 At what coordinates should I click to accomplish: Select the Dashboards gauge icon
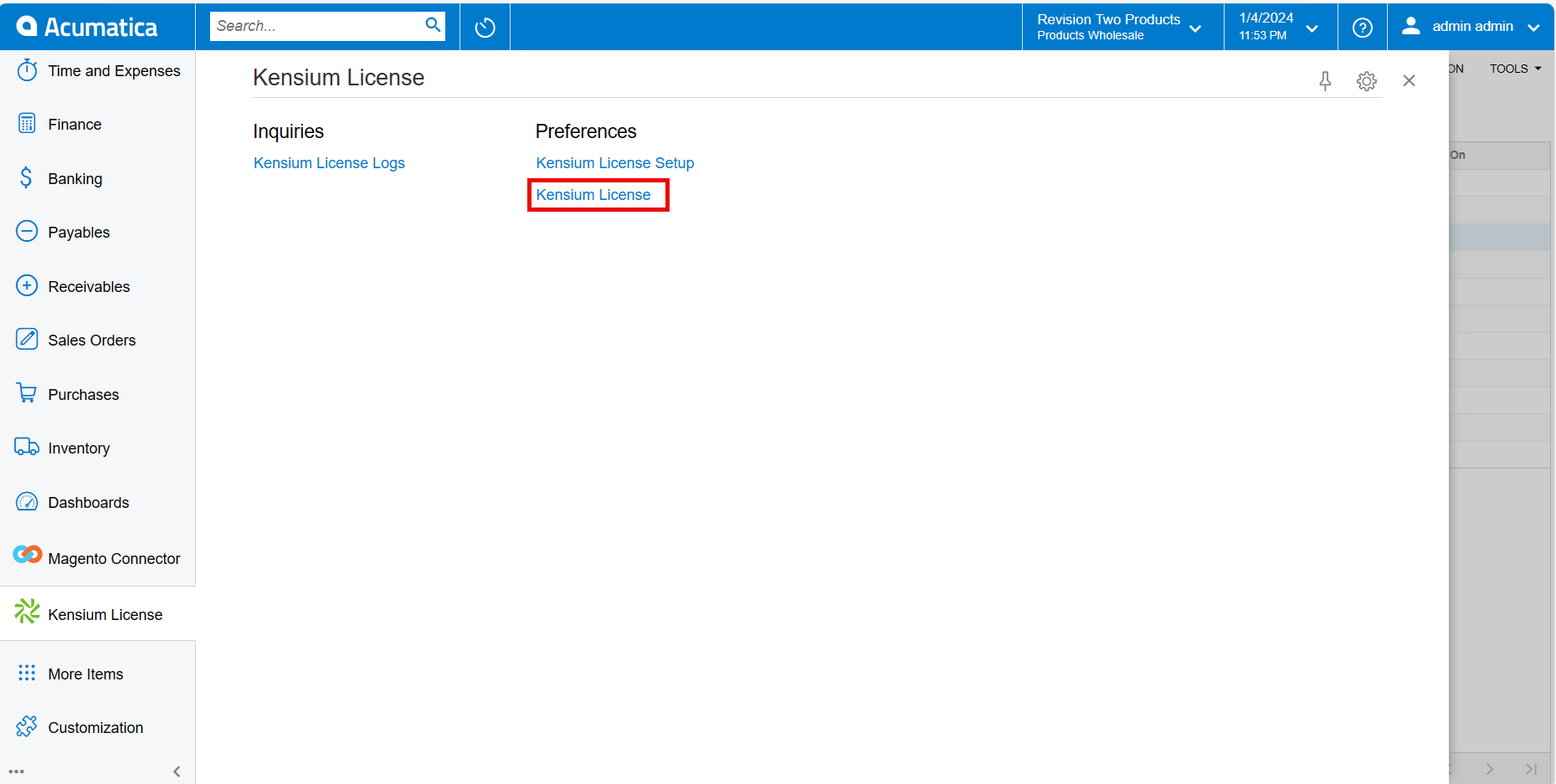(27, 501)
